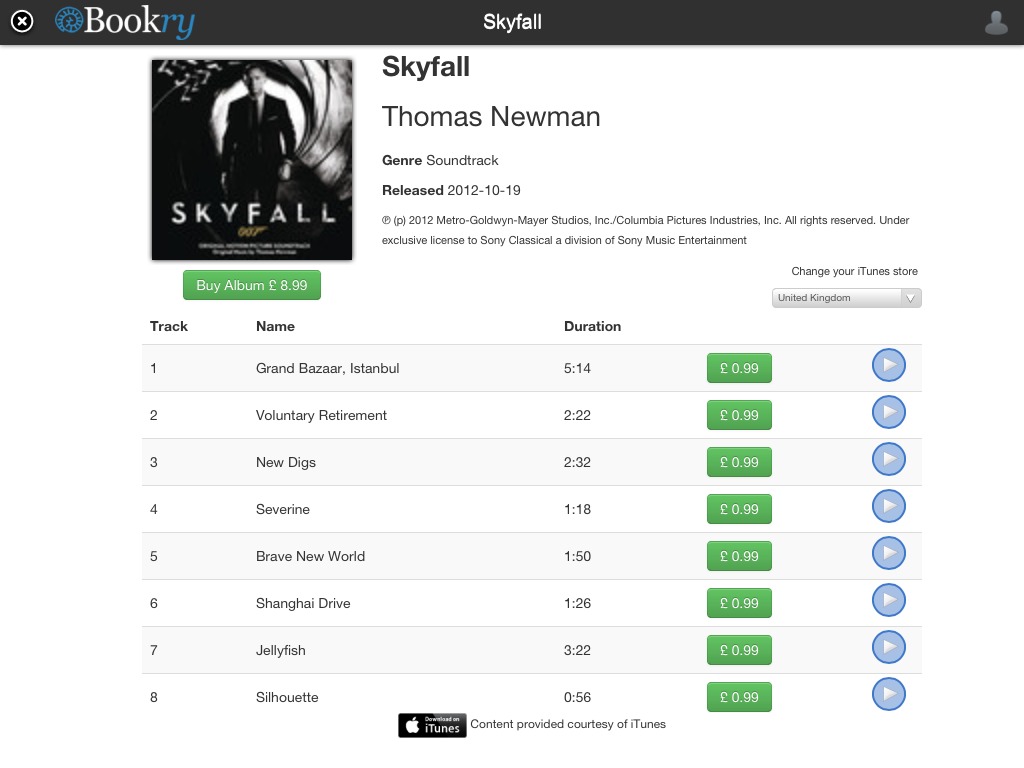Screen dimensions: 1024x768
Task: Click the Name column header
Action: 275,327
